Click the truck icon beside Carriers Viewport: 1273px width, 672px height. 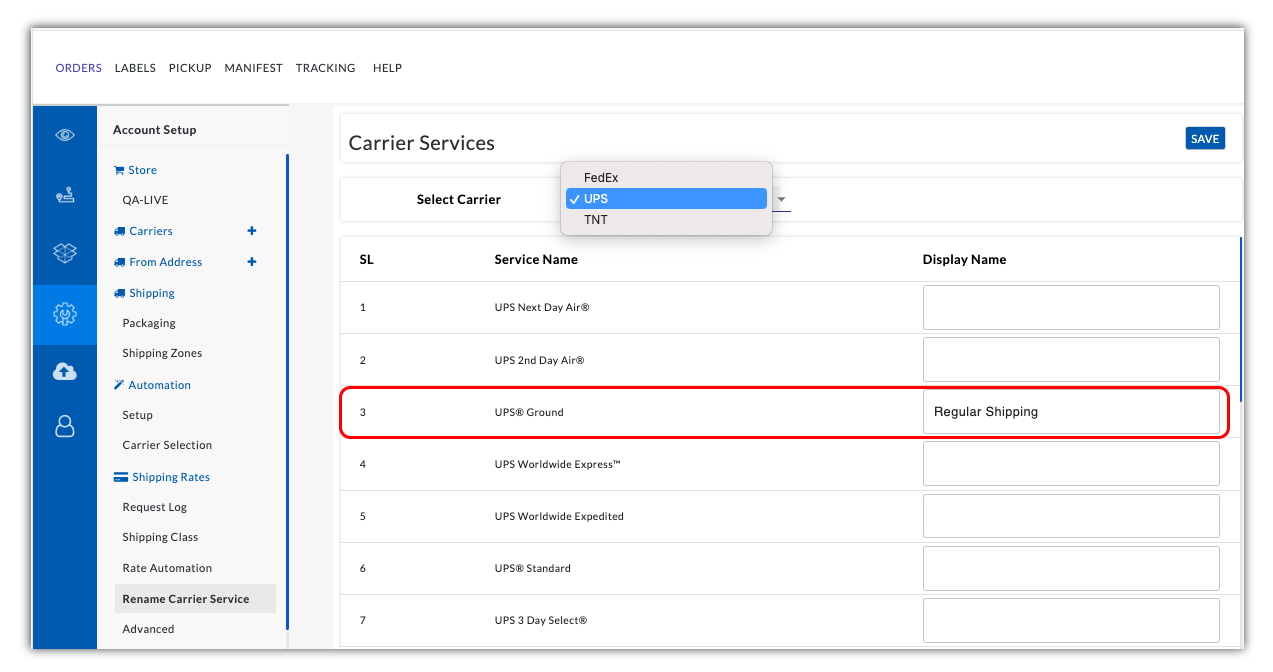coord(120,231)
